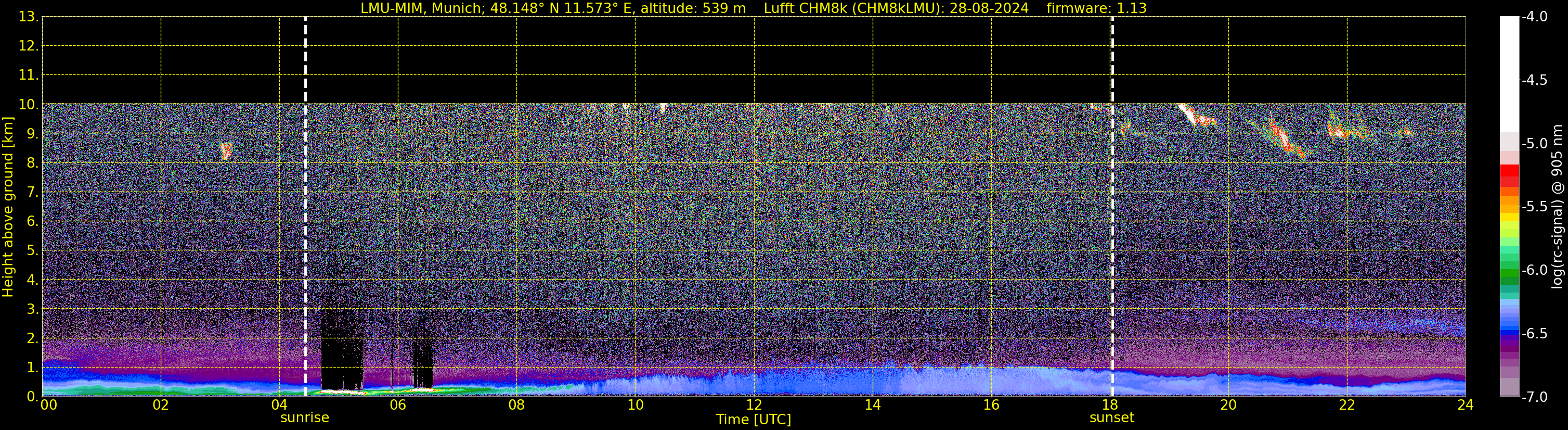Click the height axis tick '6.'
This screenshot has width=1568, height=430.
[x=33, y=222]
